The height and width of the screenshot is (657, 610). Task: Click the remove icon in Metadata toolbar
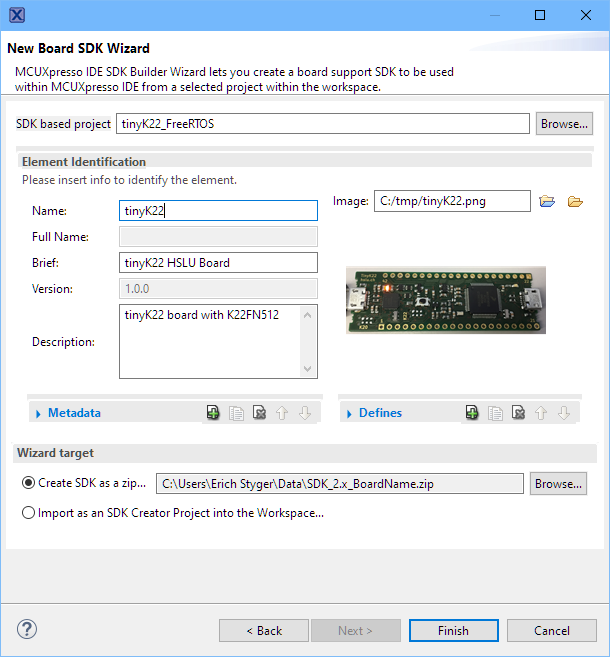click(259, 413)
